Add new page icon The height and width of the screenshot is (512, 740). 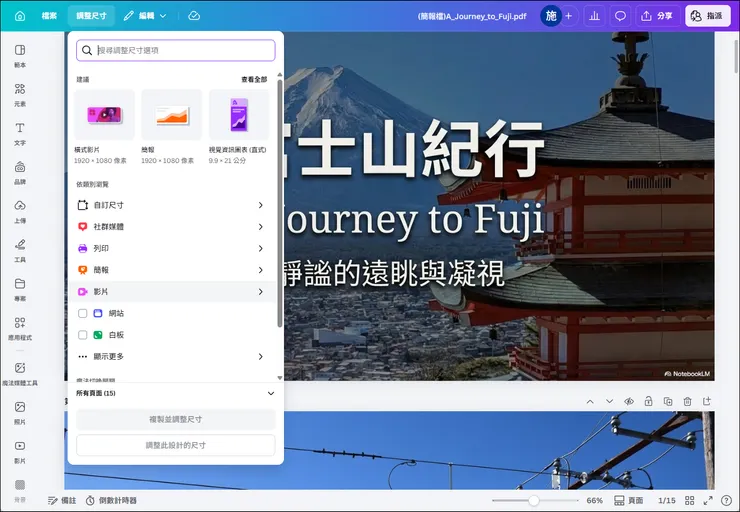point(706,402)
